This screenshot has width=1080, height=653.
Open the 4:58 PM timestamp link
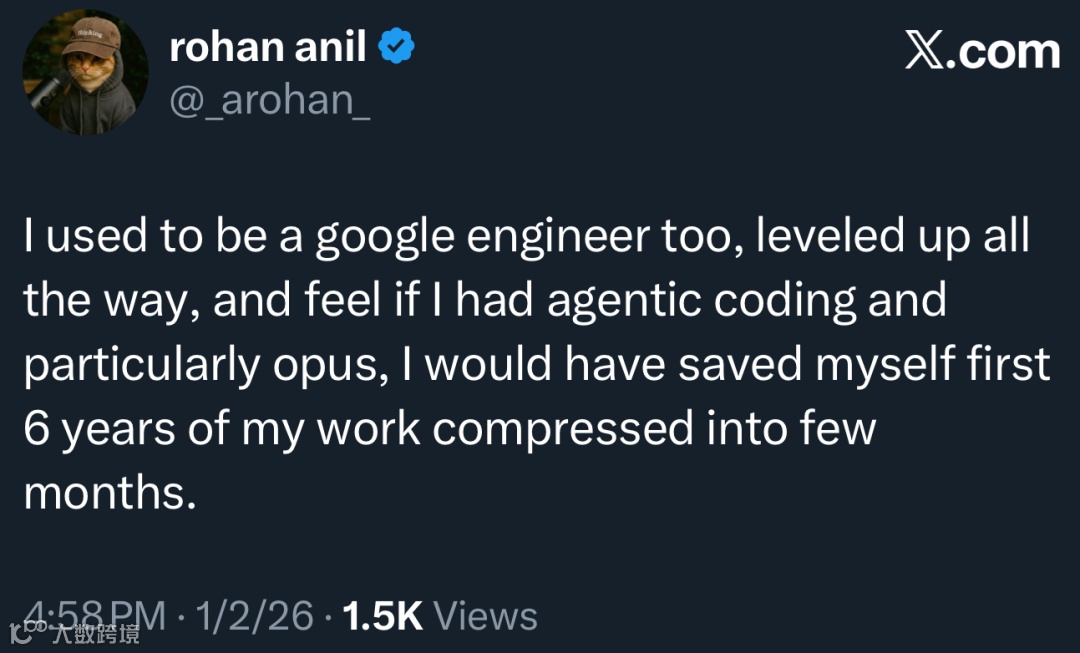pyautogui.click(x=94, y=615)
